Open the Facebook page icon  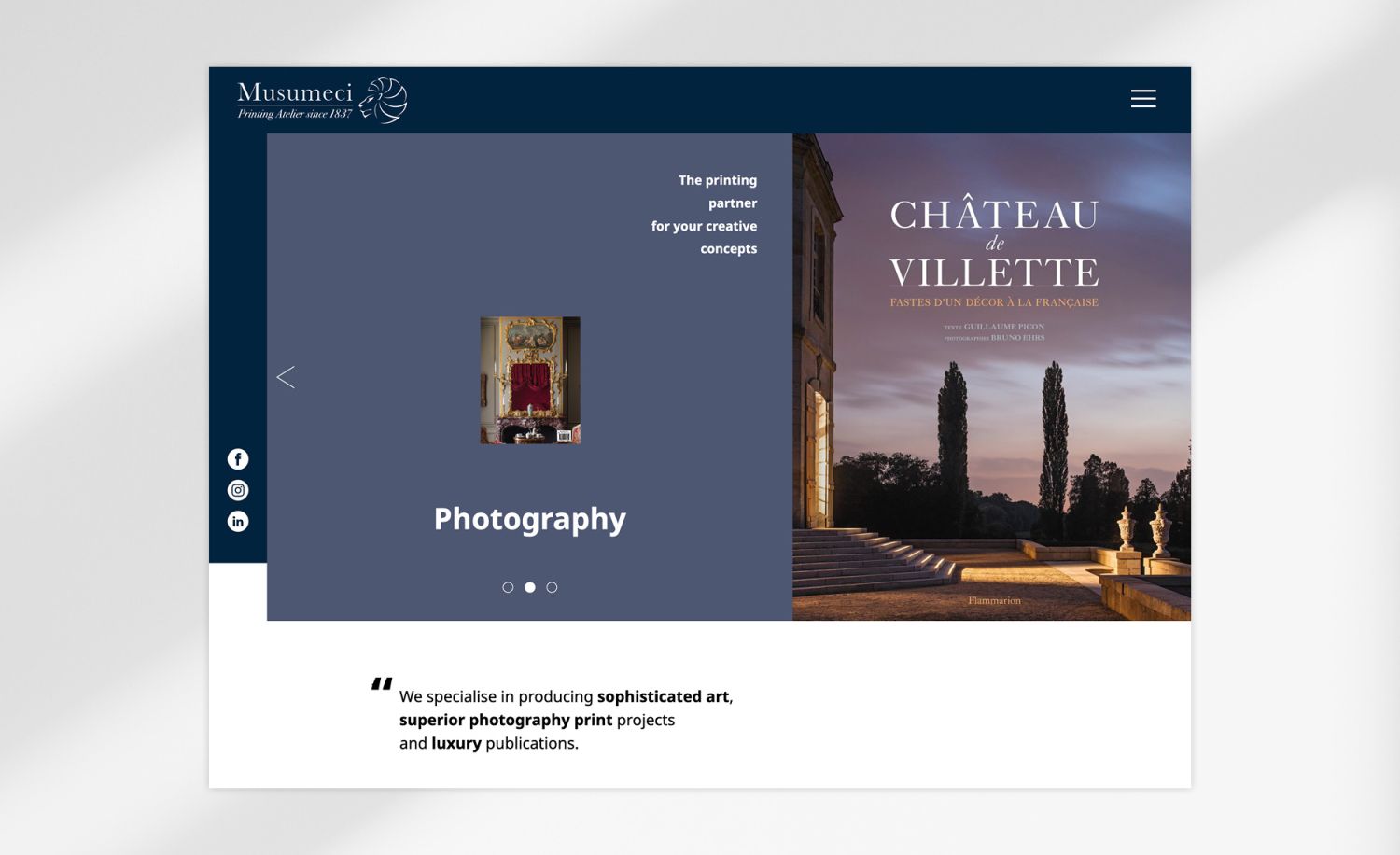click(238, 459)
